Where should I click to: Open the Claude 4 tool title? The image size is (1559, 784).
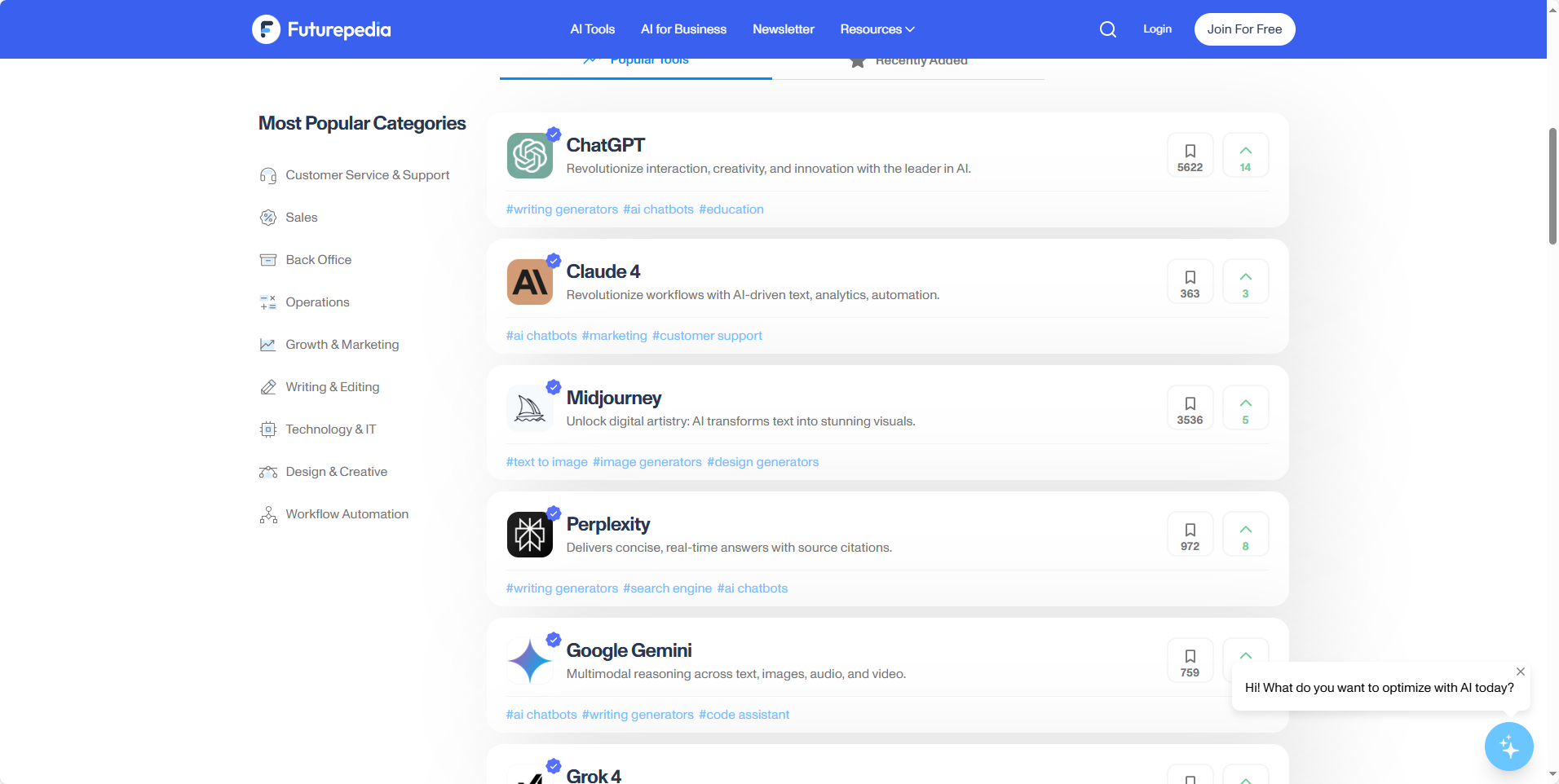(x=603, y=271)
